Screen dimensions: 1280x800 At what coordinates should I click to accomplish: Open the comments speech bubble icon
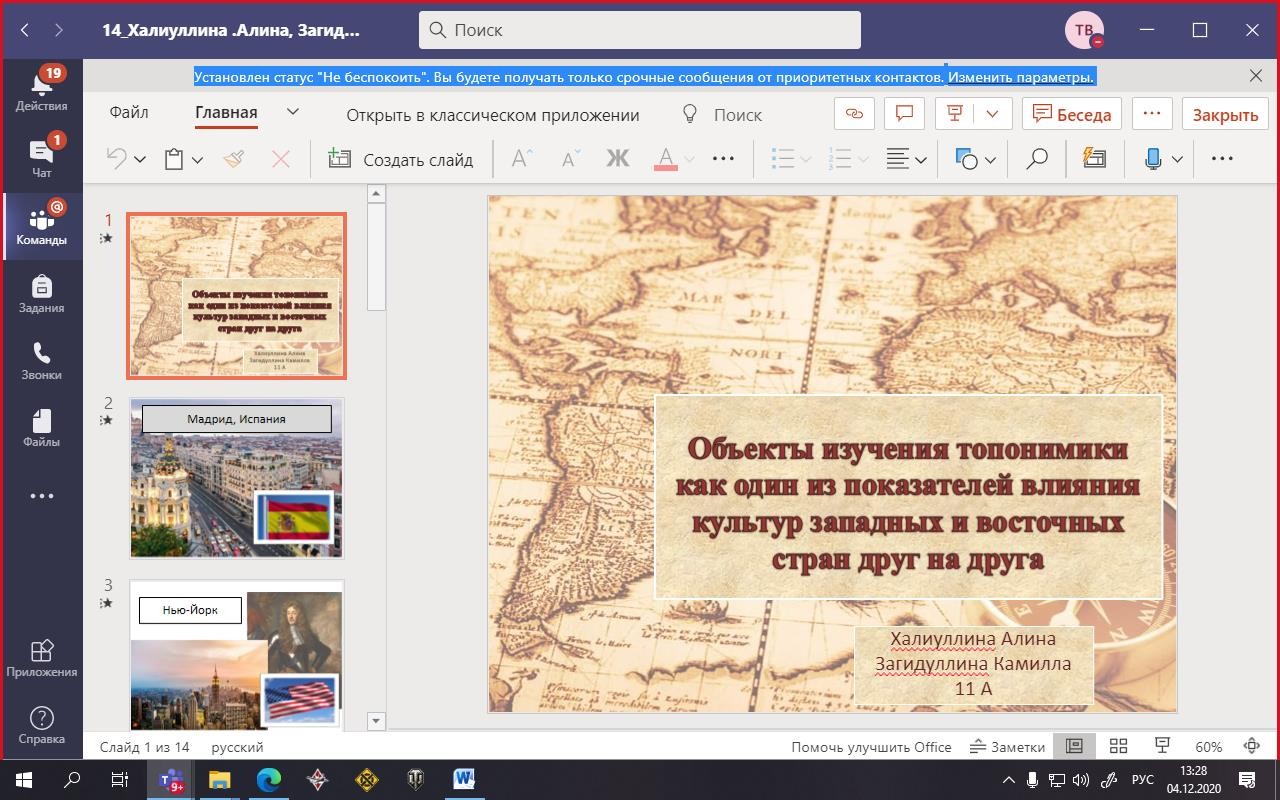tap(904, 114)
